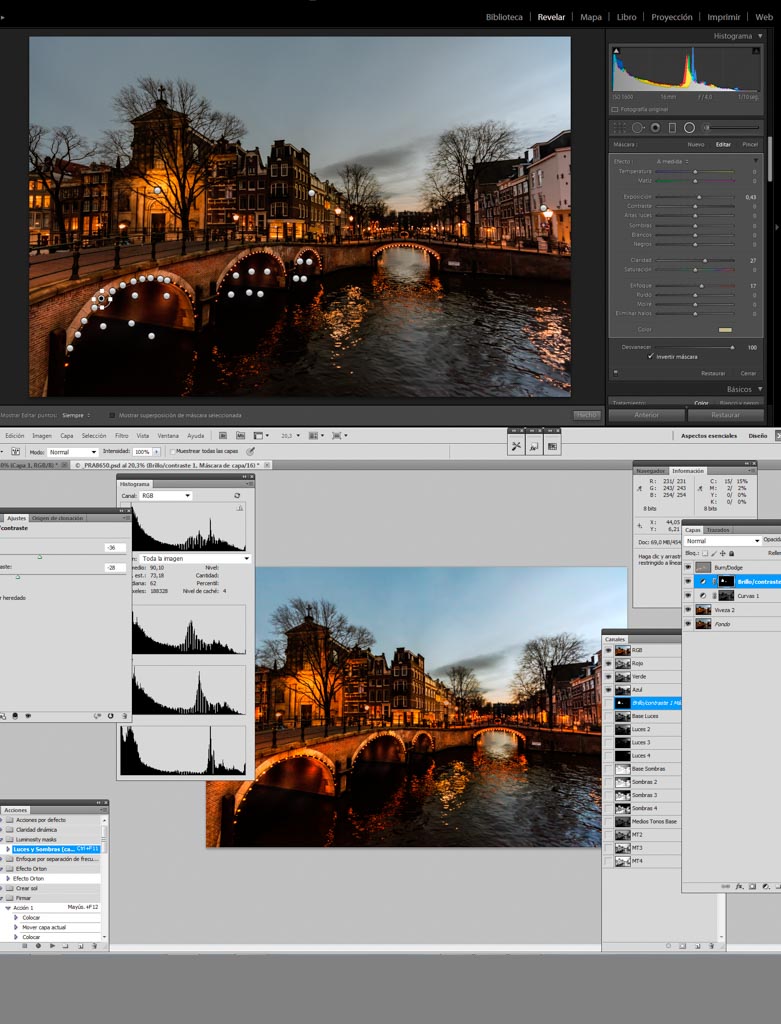Open the layer blend mode Normal dropdown

click(722, 541)
